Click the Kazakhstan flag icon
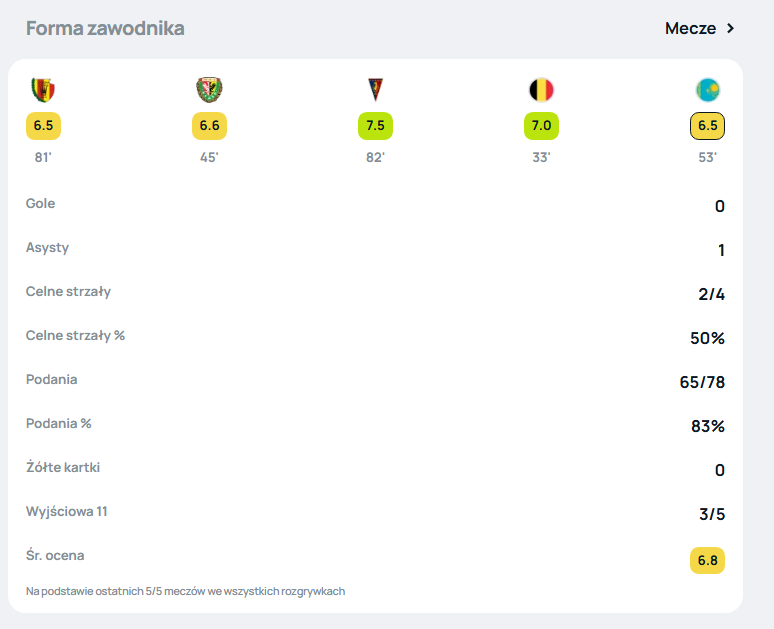 coord(707,90)
